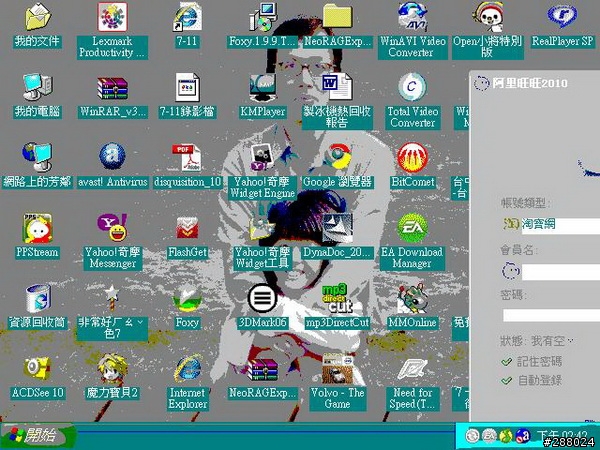Viewport: 600px width, 450px height.
Task: Toggle 自動登錄 checkbox in 阿里旺旺
Action: pos(507,380)
